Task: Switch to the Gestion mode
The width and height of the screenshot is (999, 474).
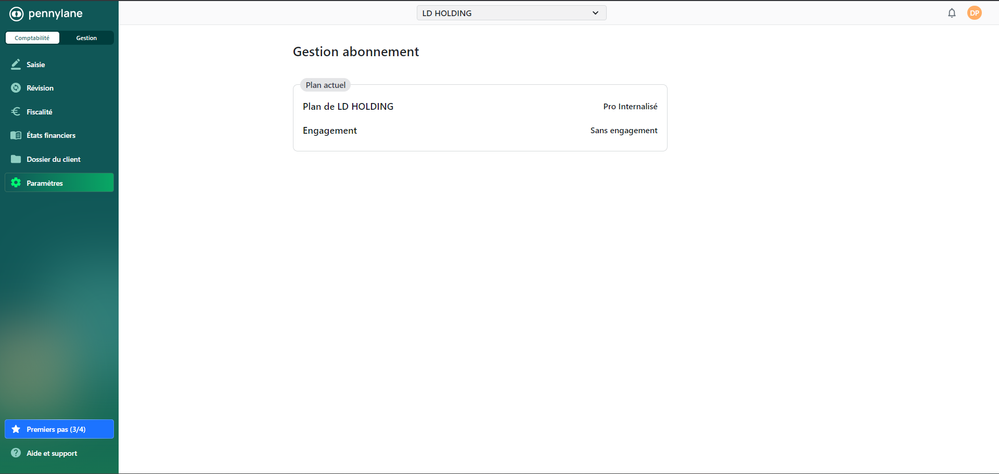Action: click(x=87, y=38)
